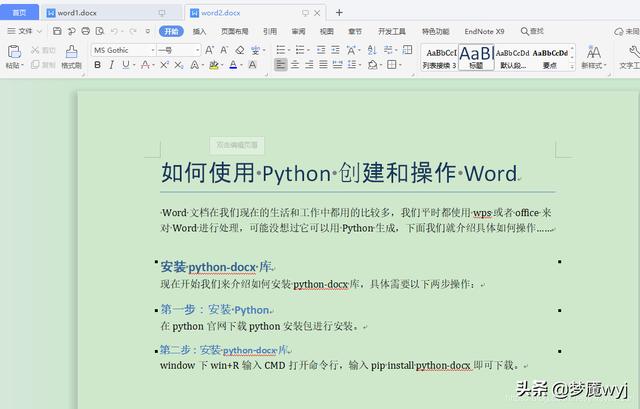640x409 pixels.
Task: Click the Sort (A-Z) icon
Action: point(372,50)
